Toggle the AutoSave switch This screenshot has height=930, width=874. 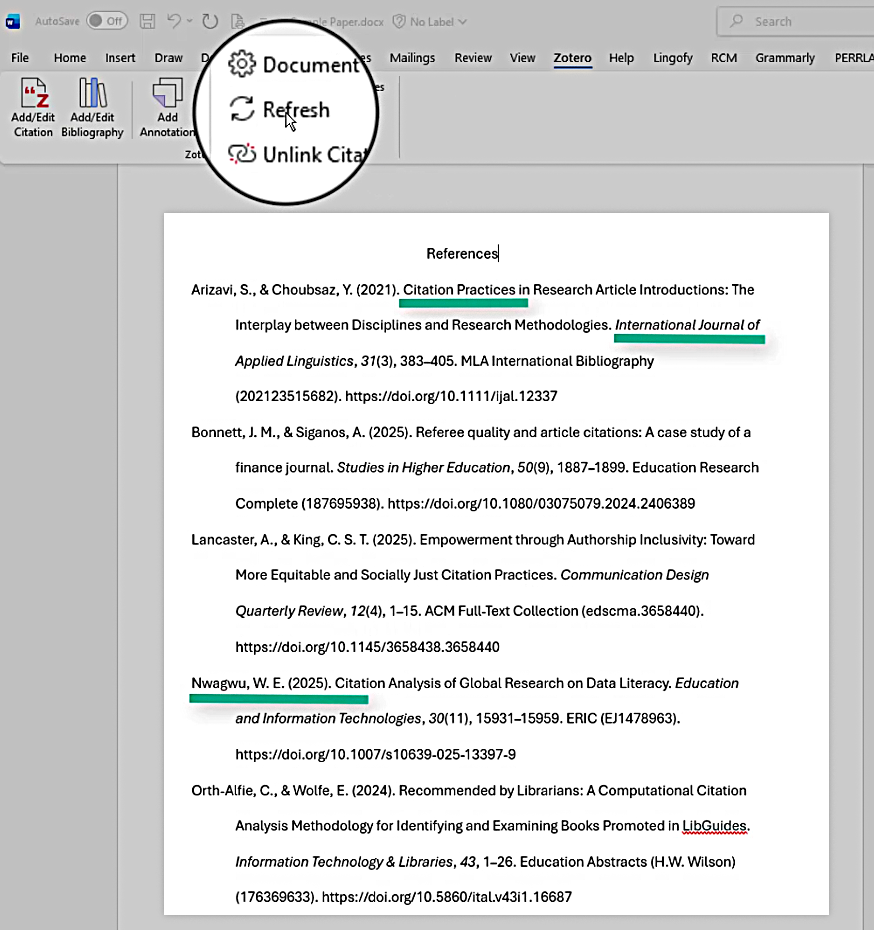tap(106, 21)
